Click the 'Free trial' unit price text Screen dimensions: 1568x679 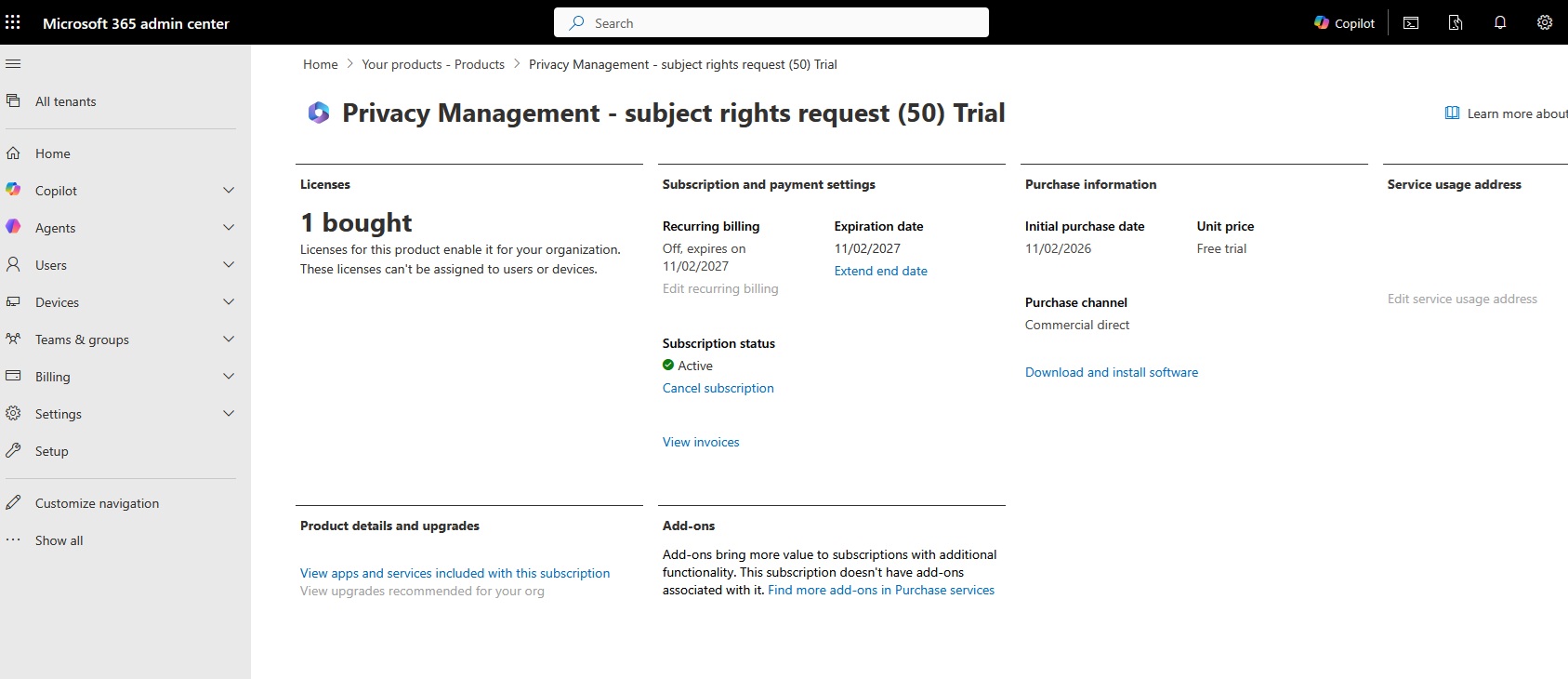(x=1221, y=248)
